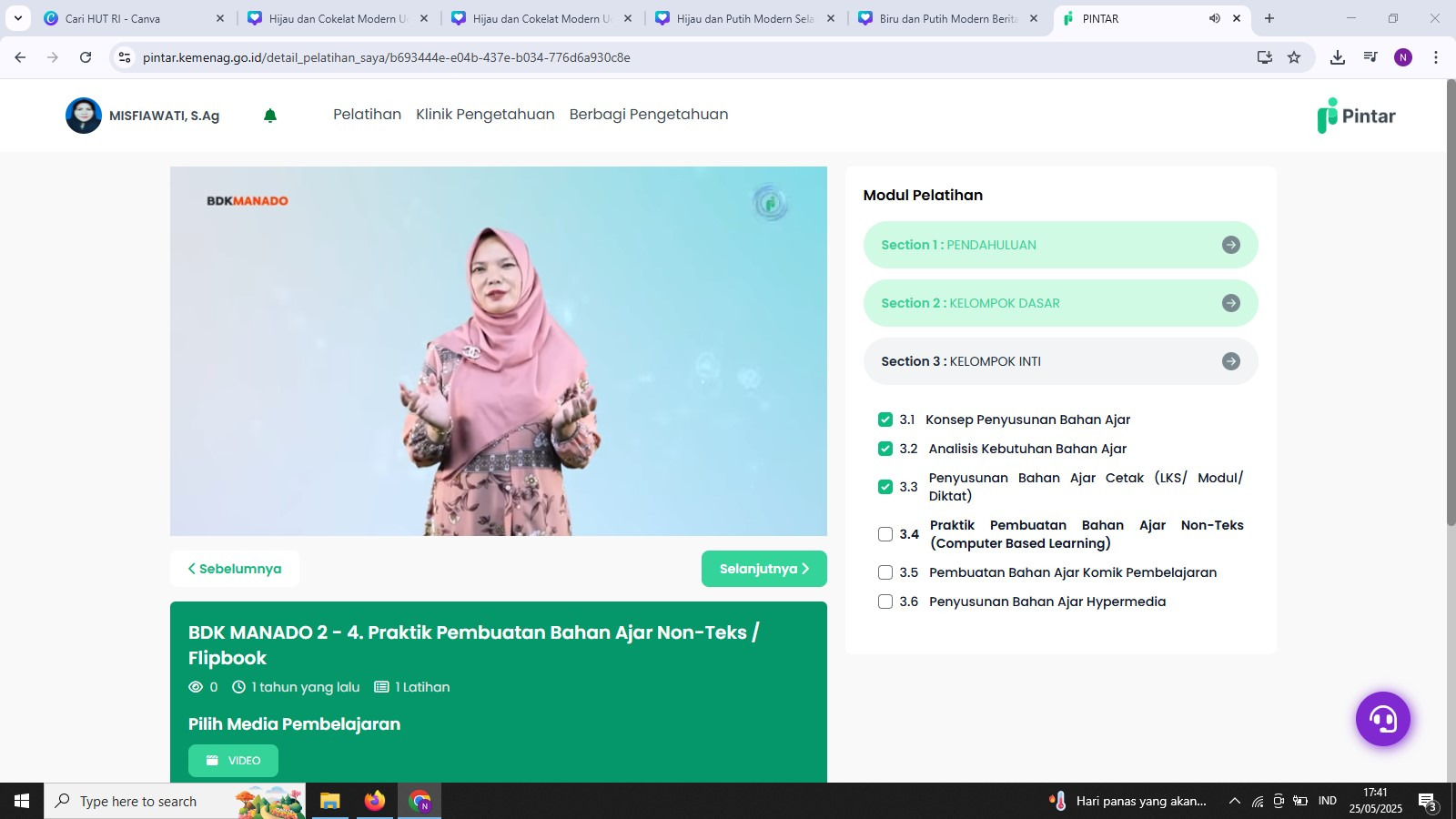
Task: Go to Klinik Pengetahuan menu
Action: coord(485,115)
